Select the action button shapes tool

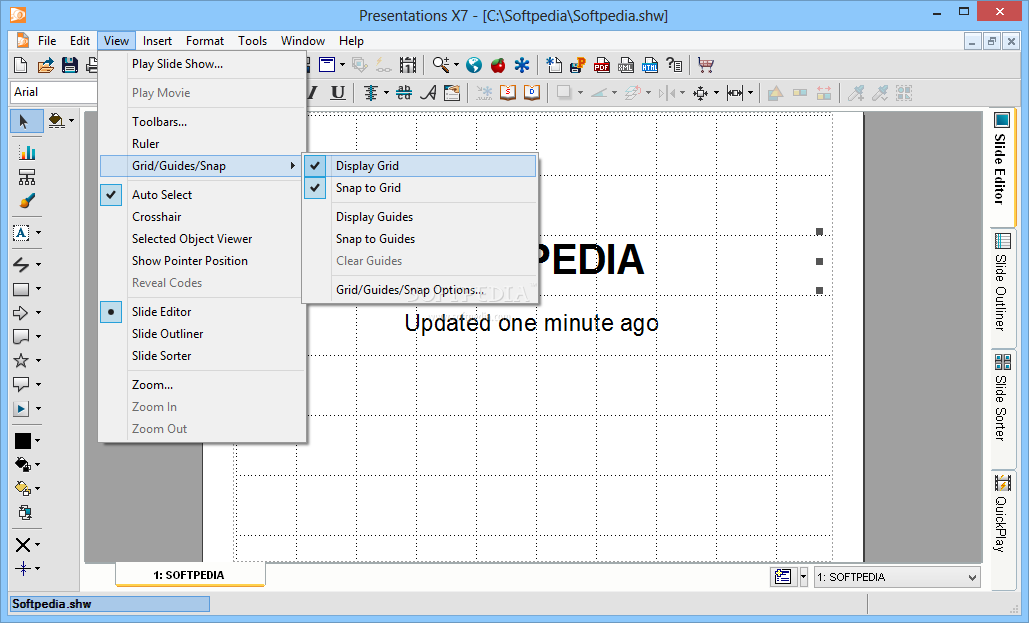[22, 408]
